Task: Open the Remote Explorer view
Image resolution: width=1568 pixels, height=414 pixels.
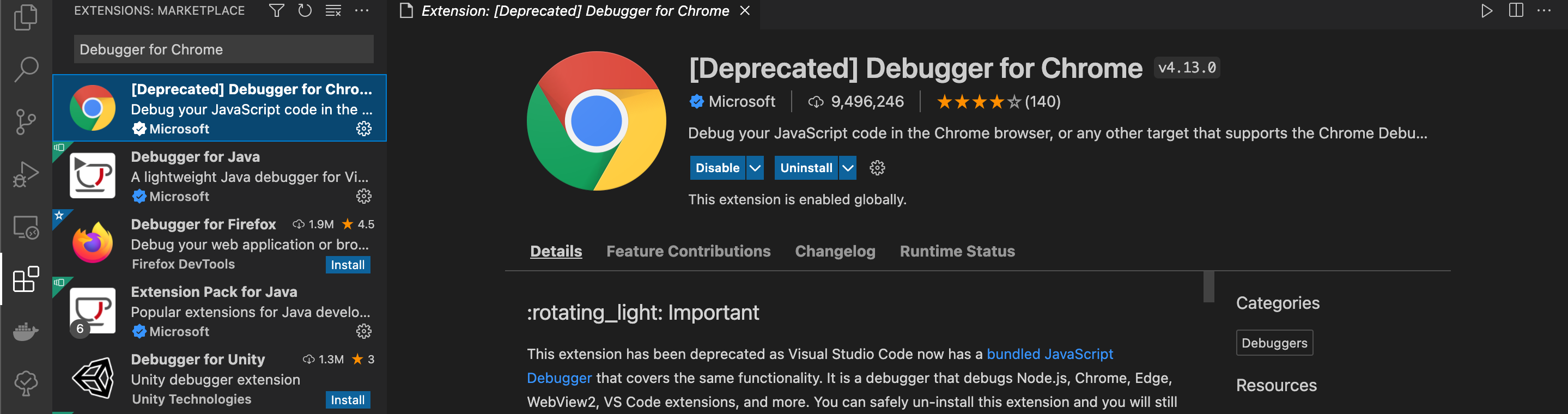Action: 26,228
